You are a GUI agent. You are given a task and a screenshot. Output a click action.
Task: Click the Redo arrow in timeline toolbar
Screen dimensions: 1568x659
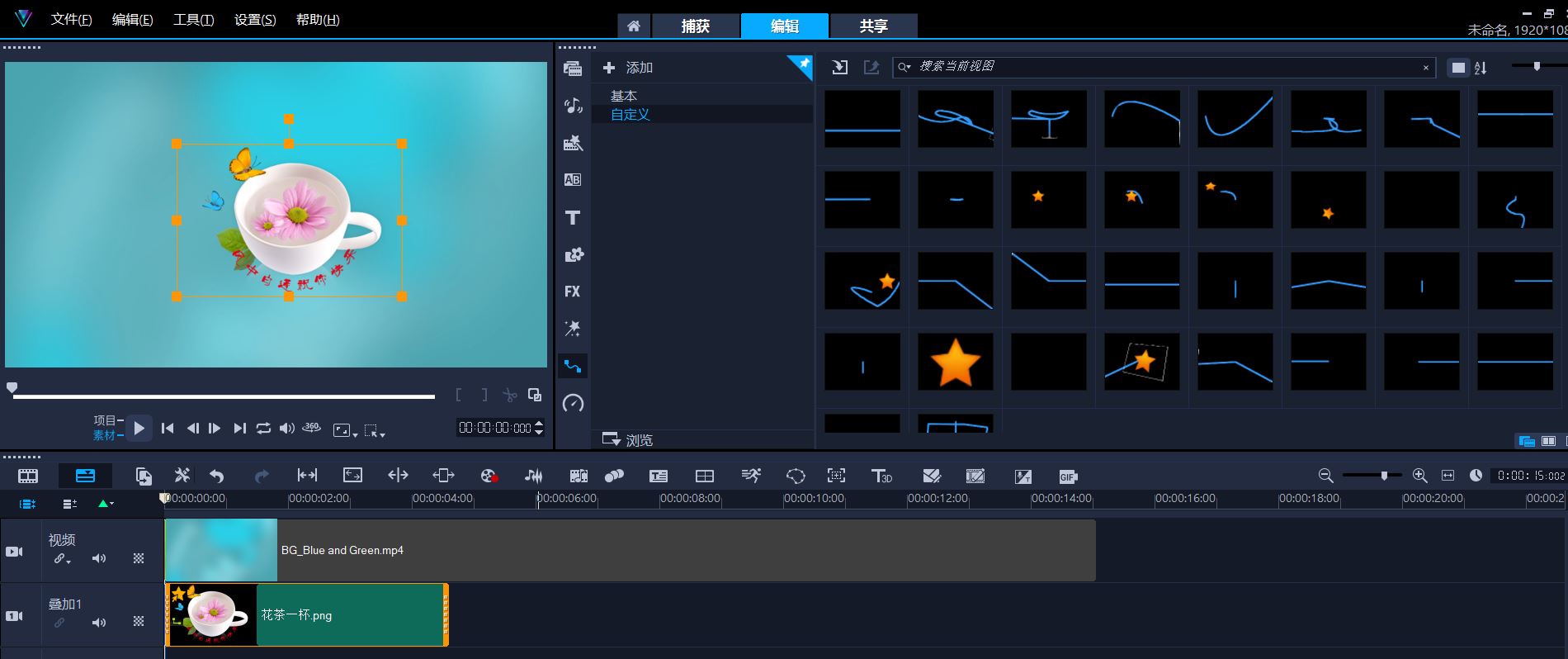coord(262,476)
